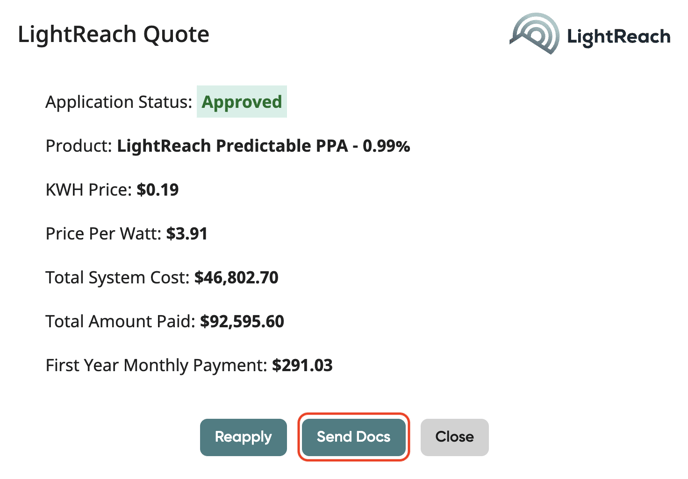Select the $291.03 monthly payment value
The width and height of the screenshot is (688, 479).
[x=302, y=365]
